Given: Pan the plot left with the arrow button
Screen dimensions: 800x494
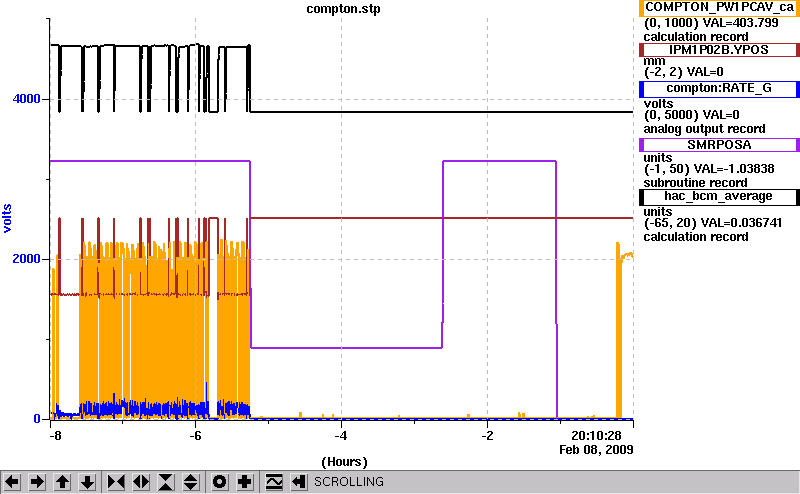Looking at the screenshot, I should [x=12, y=482].
